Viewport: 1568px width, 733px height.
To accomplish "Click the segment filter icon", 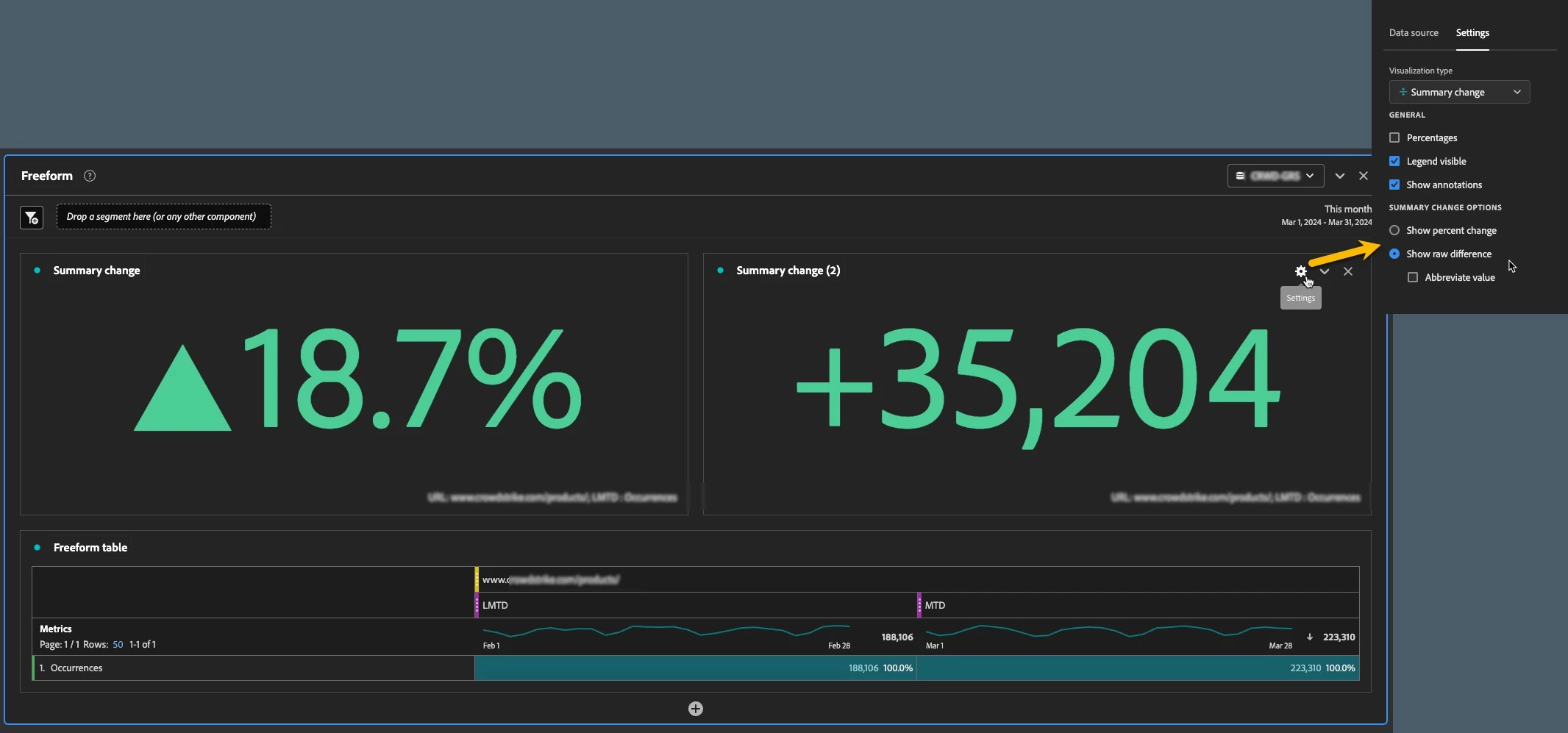I will pyautogui.click(x=32, y=218).
